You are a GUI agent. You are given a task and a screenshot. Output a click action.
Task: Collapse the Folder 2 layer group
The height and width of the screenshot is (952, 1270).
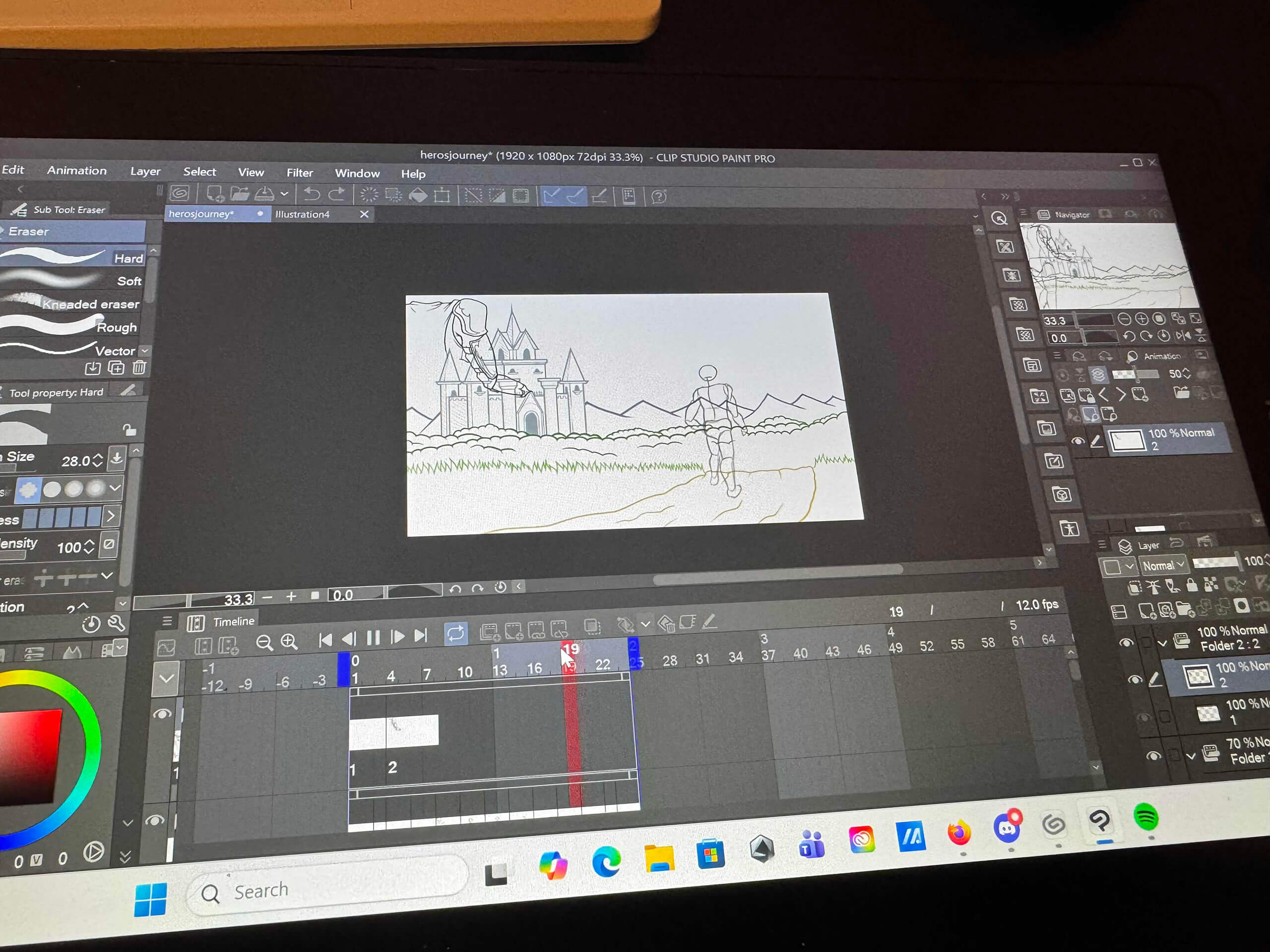pos(1162,643)
